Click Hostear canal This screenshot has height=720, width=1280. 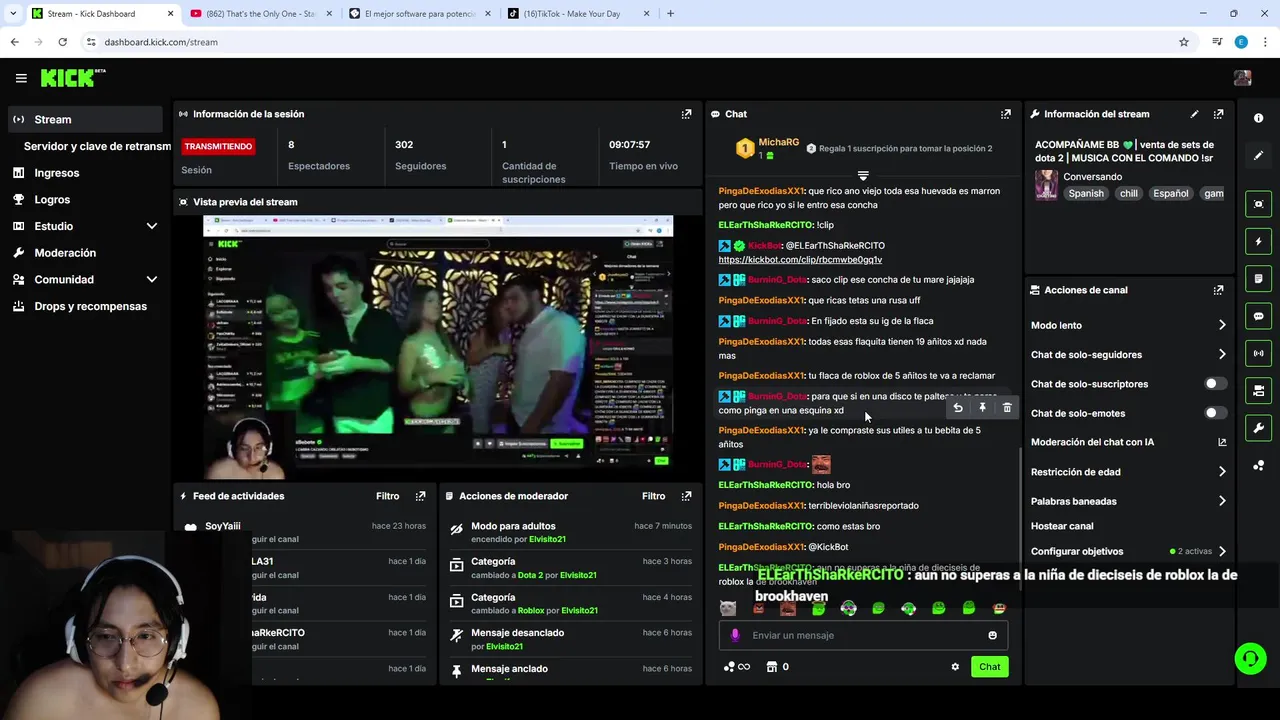1062,526
